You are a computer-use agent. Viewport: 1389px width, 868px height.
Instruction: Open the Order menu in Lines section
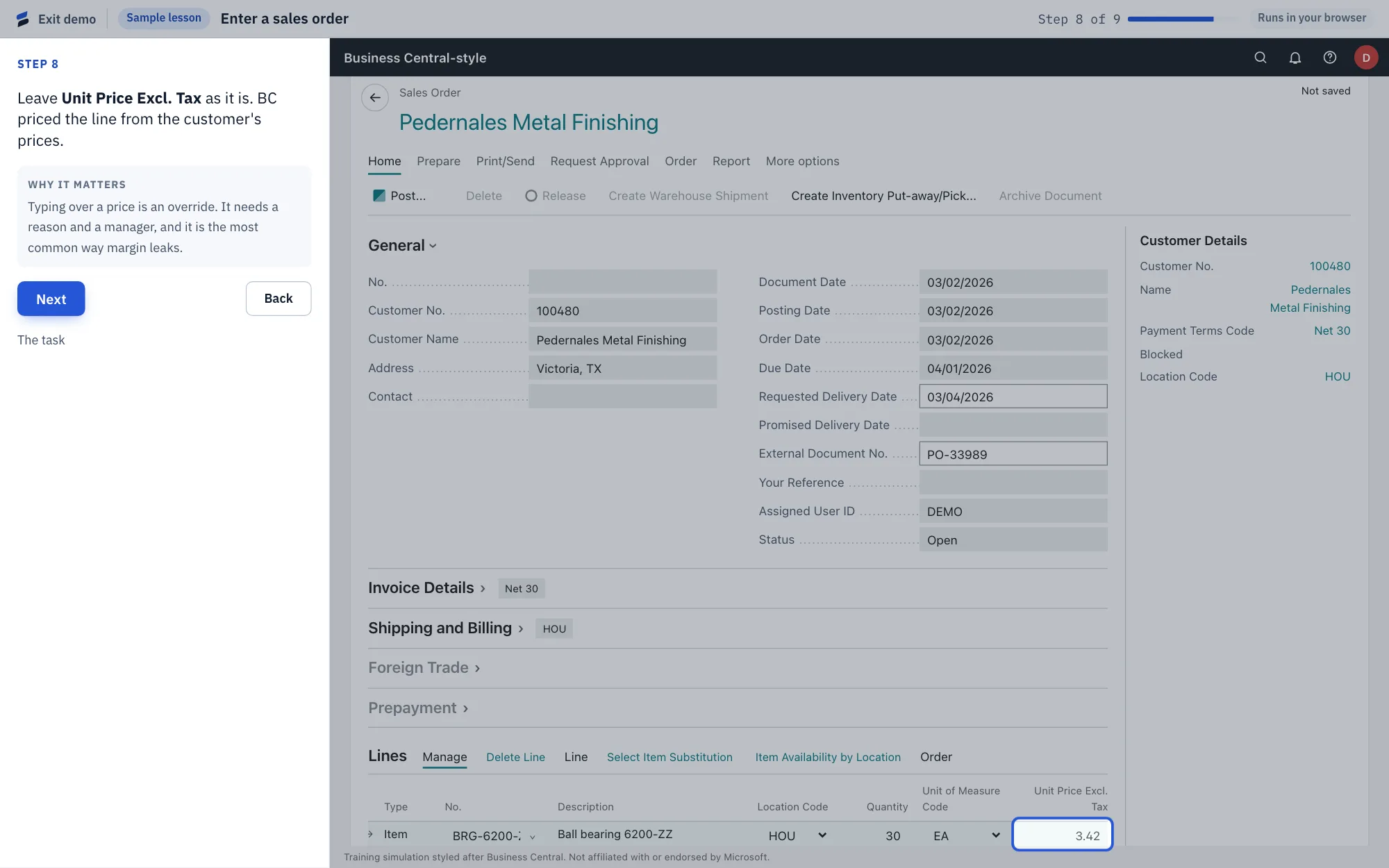[936, 757]
